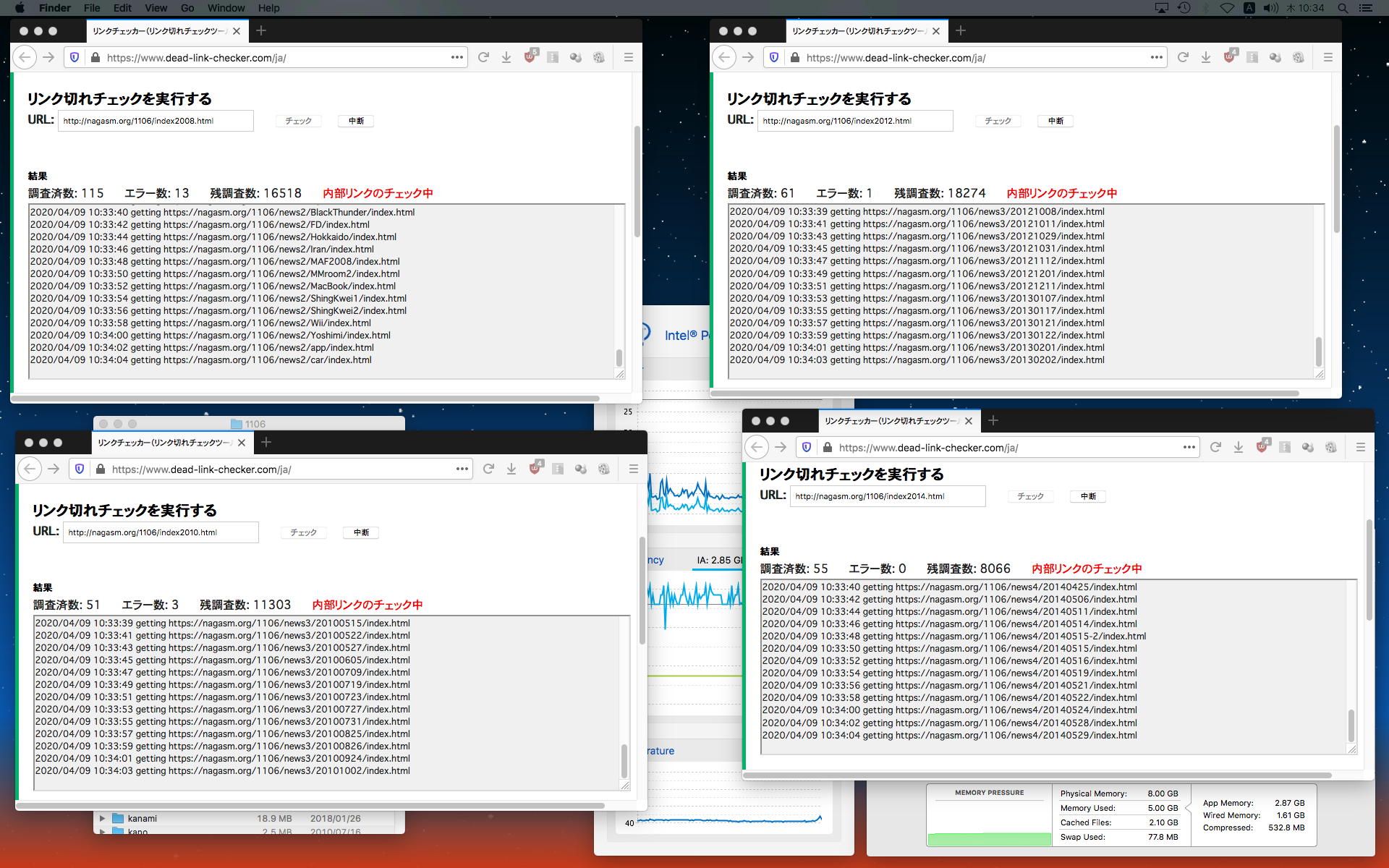
Task: Click the back arrow in index2012 window
Action: coord(724,57)
